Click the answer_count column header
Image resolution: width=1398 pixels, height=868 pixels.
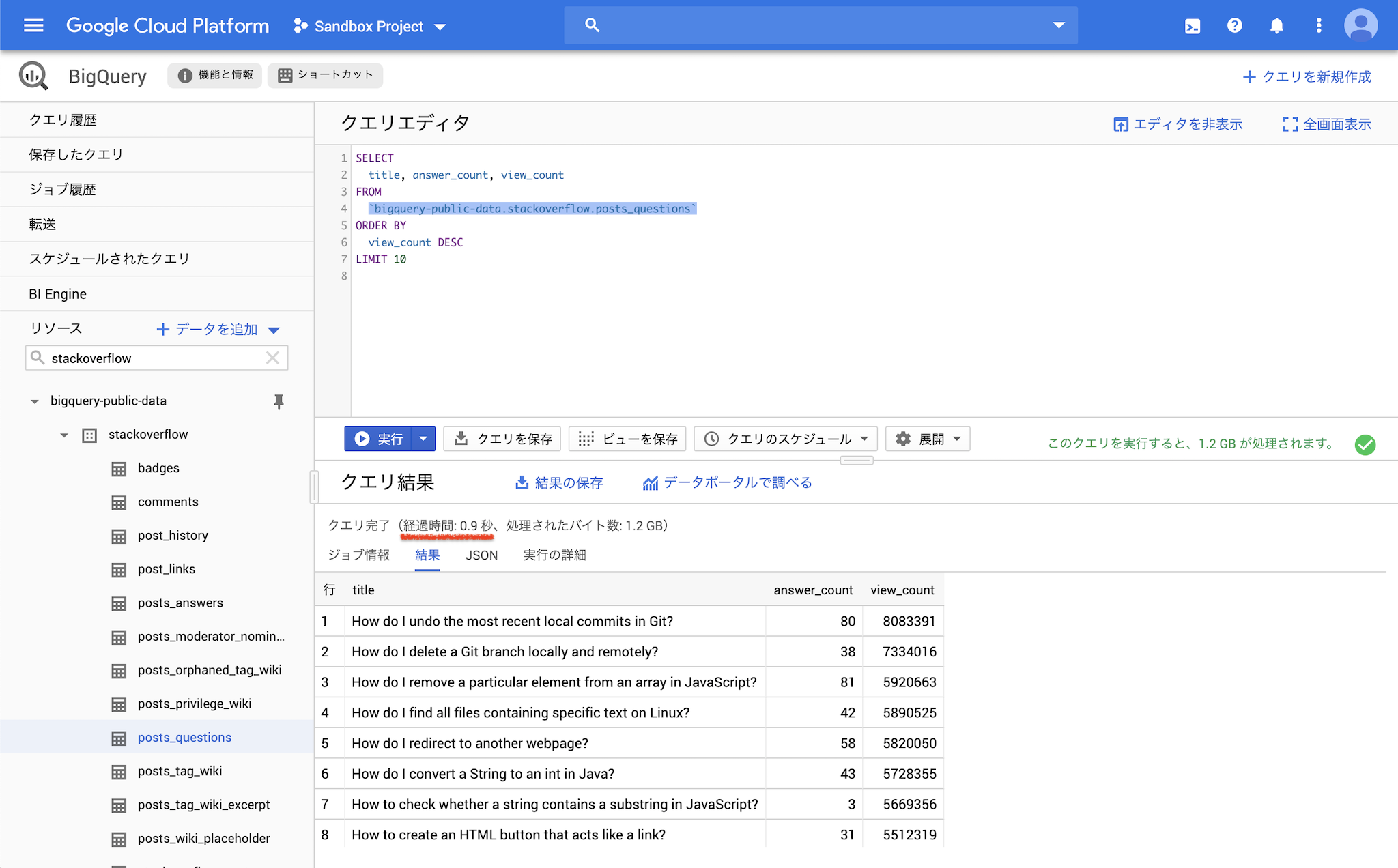coord(813,590)
